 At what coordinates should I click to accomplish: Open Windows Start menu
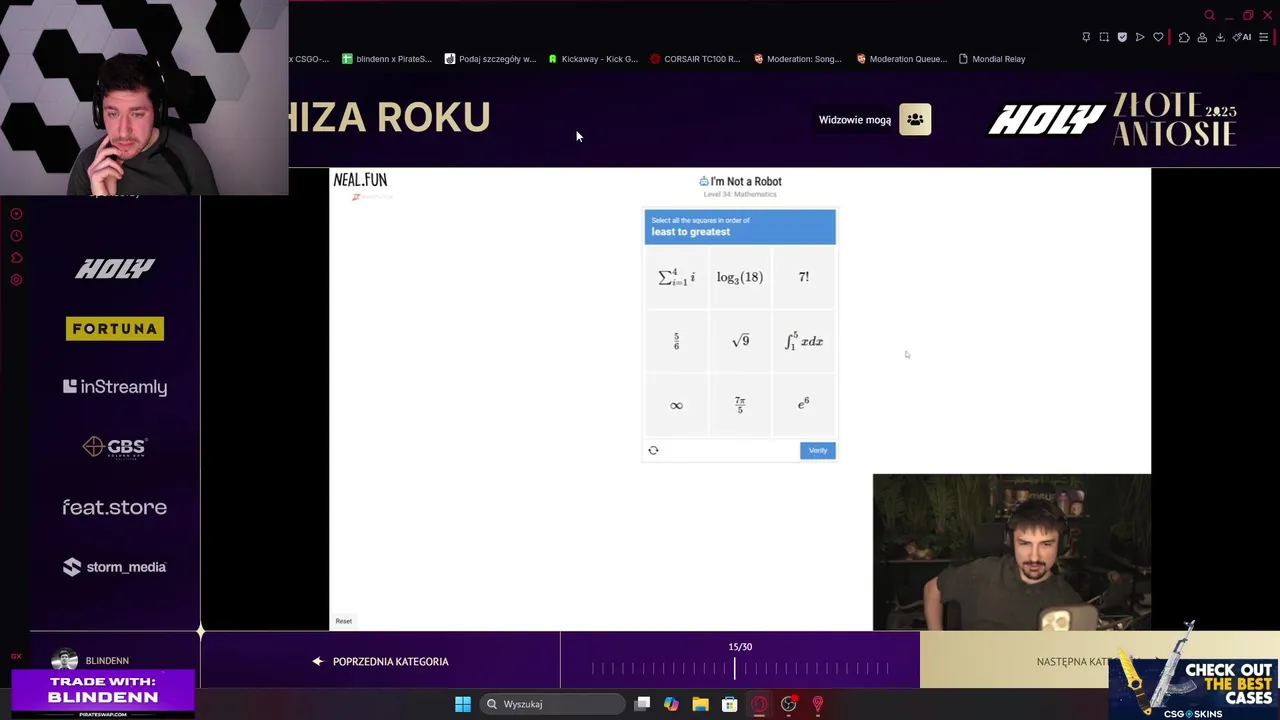tap(463, 704)
